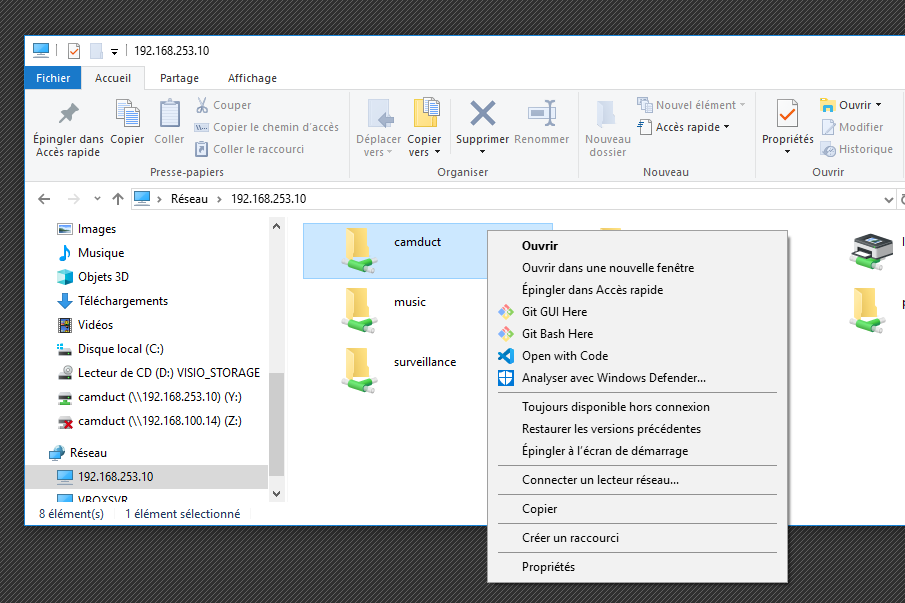The height and width of the screenshot is (603, 905).
Task: Expand the Ouvrir dropdown arrow in ribbon
Action: coord(878,105)
